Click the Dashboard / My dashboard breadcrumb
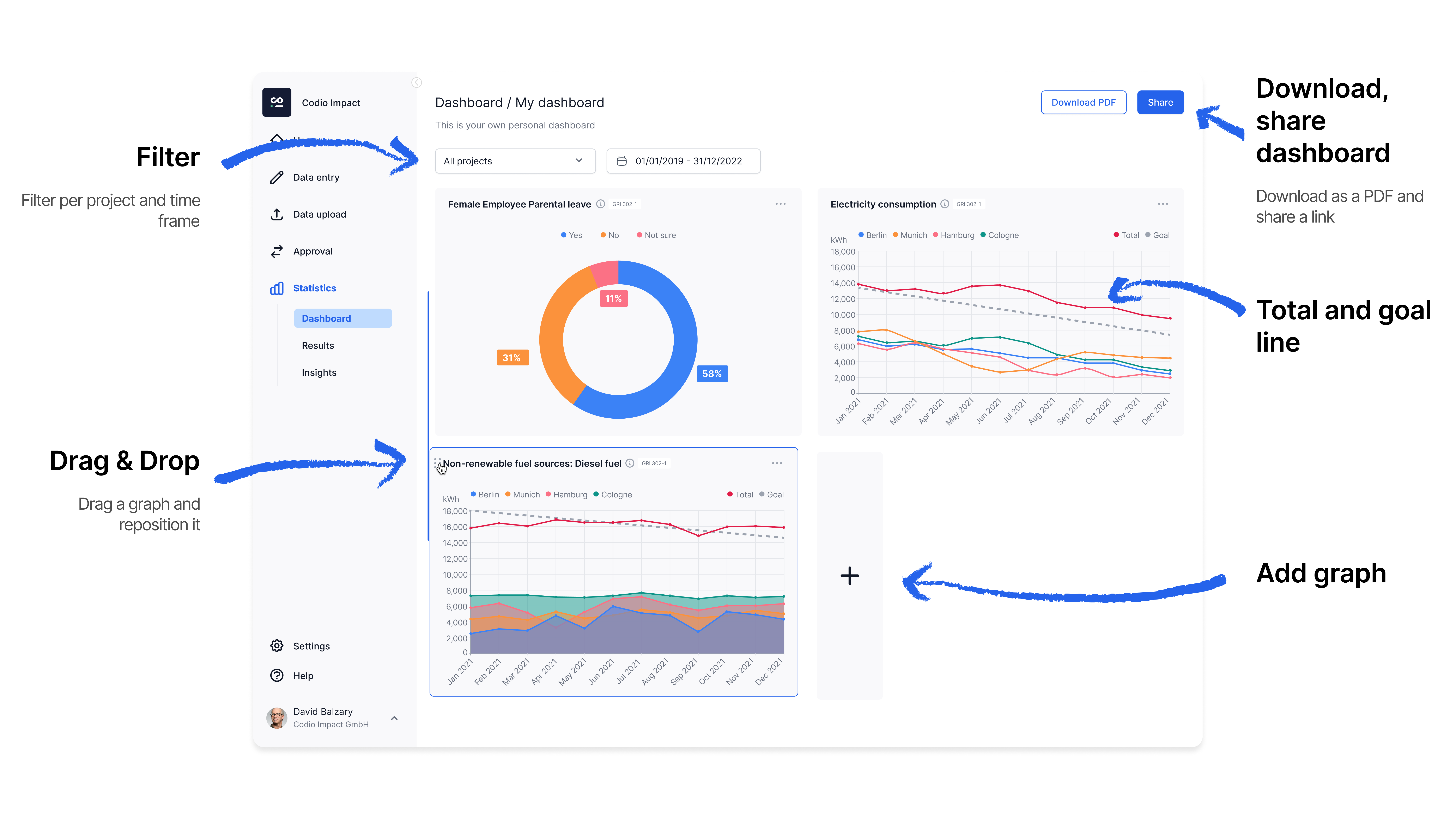The image size is (1456, 819). (520, 102)
